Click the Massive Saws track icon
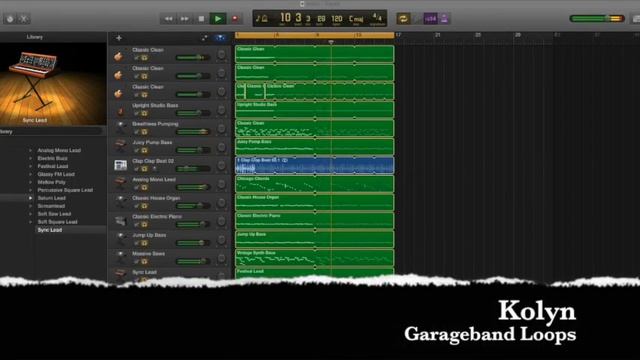The height and width of the screenshot is (360, 640). 120,258
